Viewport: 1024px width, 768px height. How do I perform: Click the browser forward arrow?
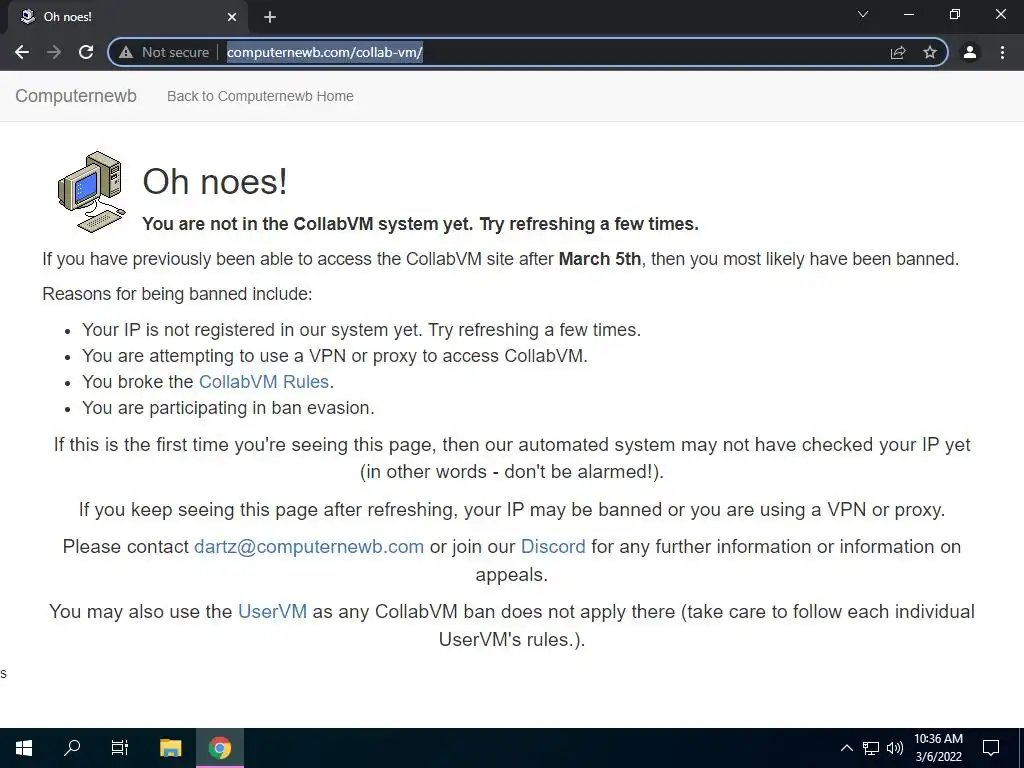pyautogui.click(x=54, y=52)
